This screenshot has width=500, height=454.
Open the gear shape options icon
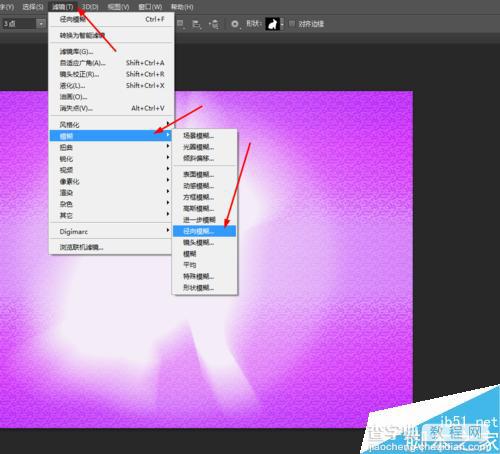point(235,24)
